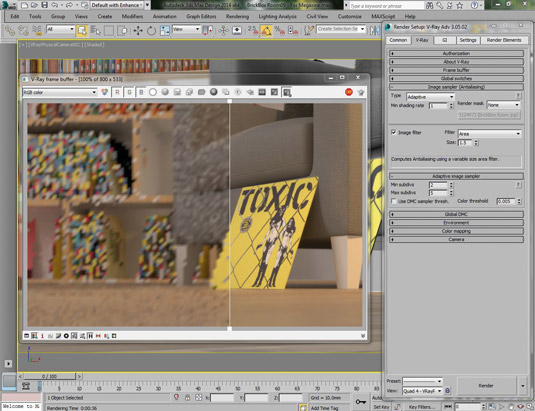Click the Min subdivs input field
The height and width of the screenshot is (411, 535).
pos(438,185)
